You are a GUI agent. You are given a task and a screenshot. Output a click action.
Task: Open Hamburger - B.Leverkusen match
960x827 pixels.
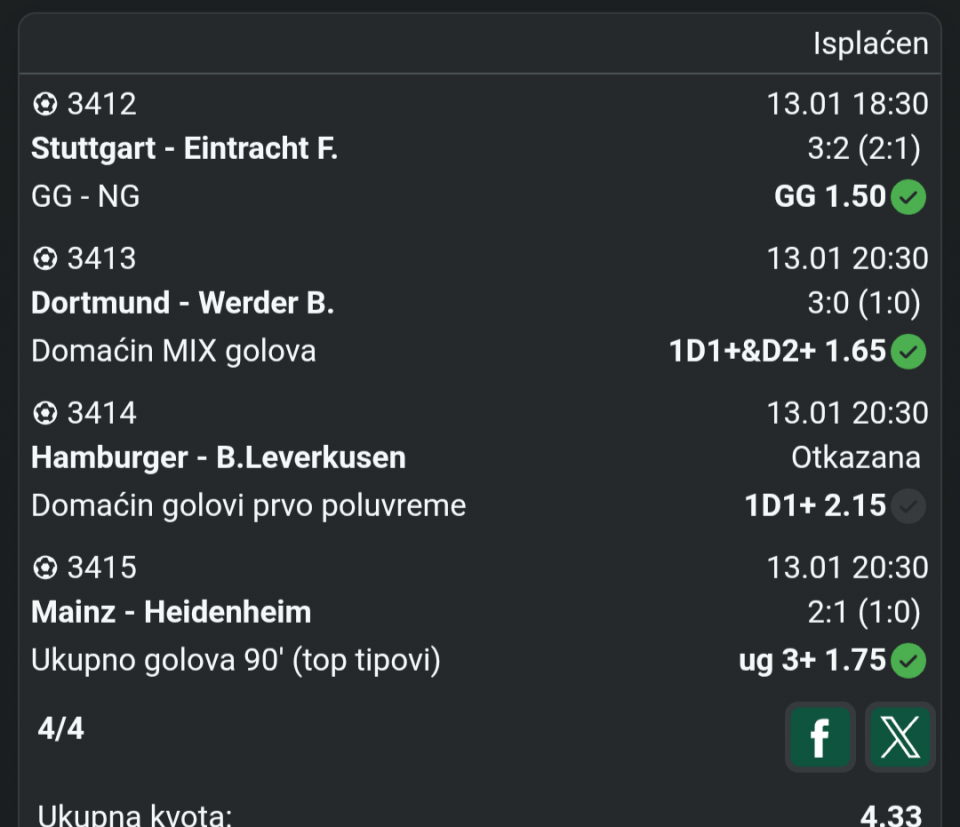[x=218, y=458]
